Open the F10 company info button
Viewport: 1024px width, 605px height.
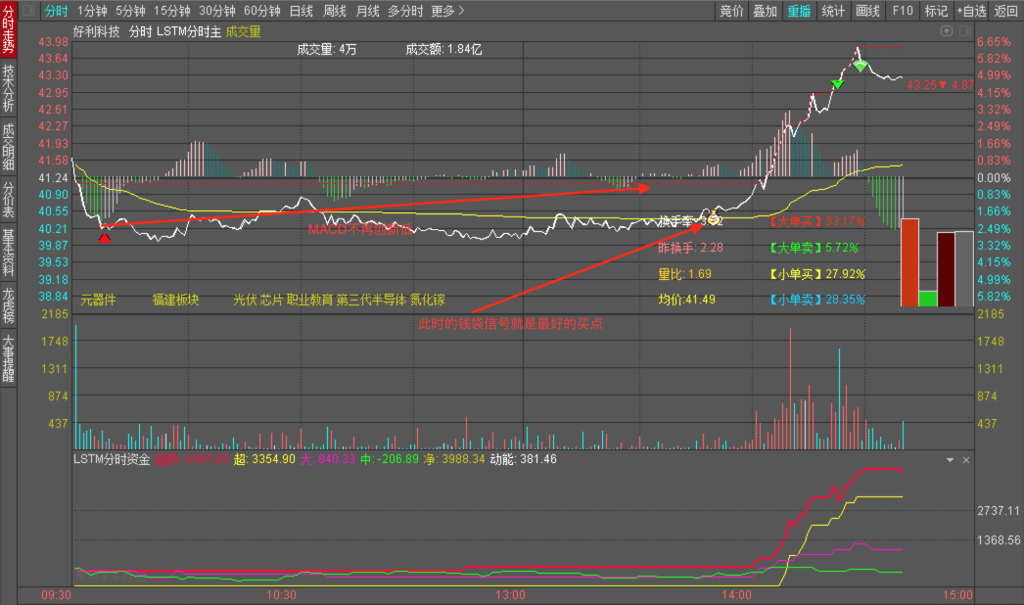902,11
